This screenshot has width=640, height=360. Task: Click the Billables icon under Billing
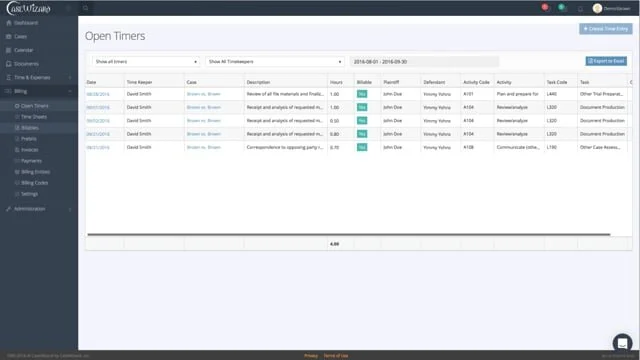point(17,128)
